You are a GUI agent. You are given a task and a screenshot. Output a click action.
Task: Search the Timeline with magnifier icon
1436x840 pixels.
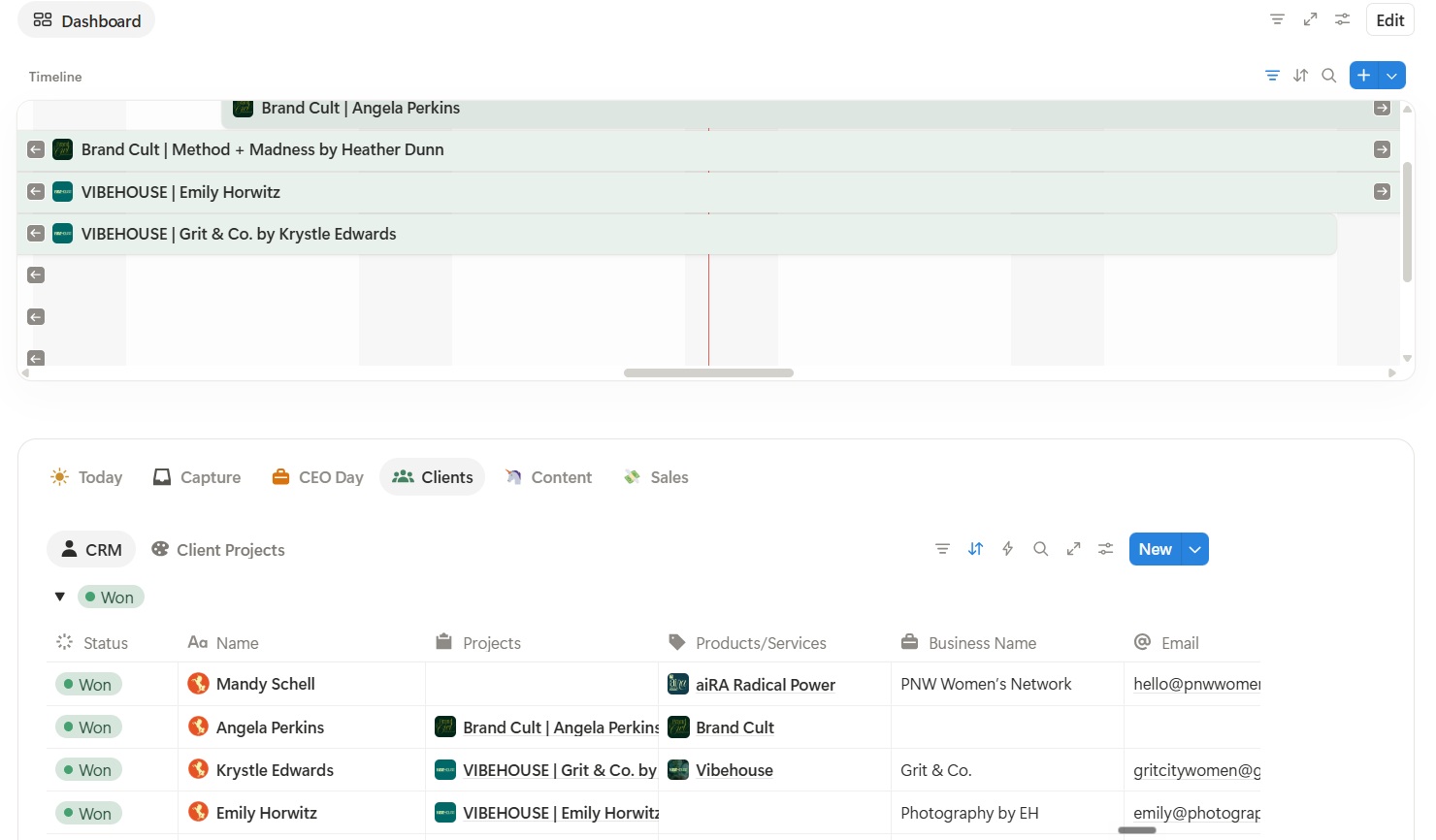(x=1329, y=76)
